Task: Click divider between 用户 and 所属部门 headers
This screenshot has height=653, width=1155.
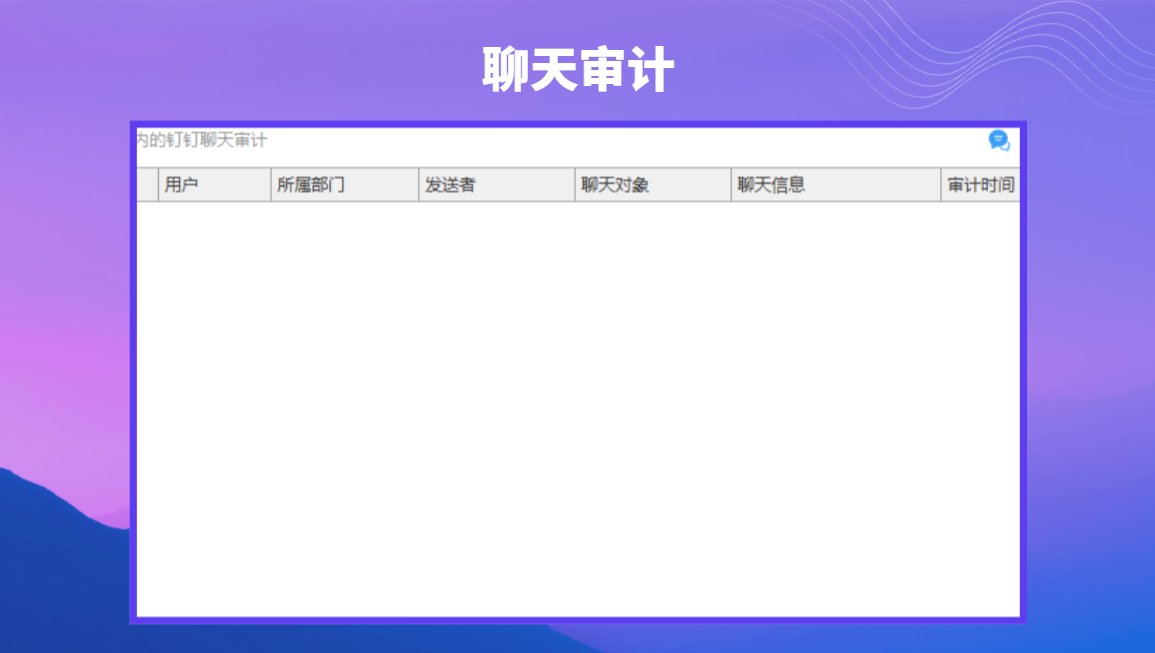Action: point(271,184)
